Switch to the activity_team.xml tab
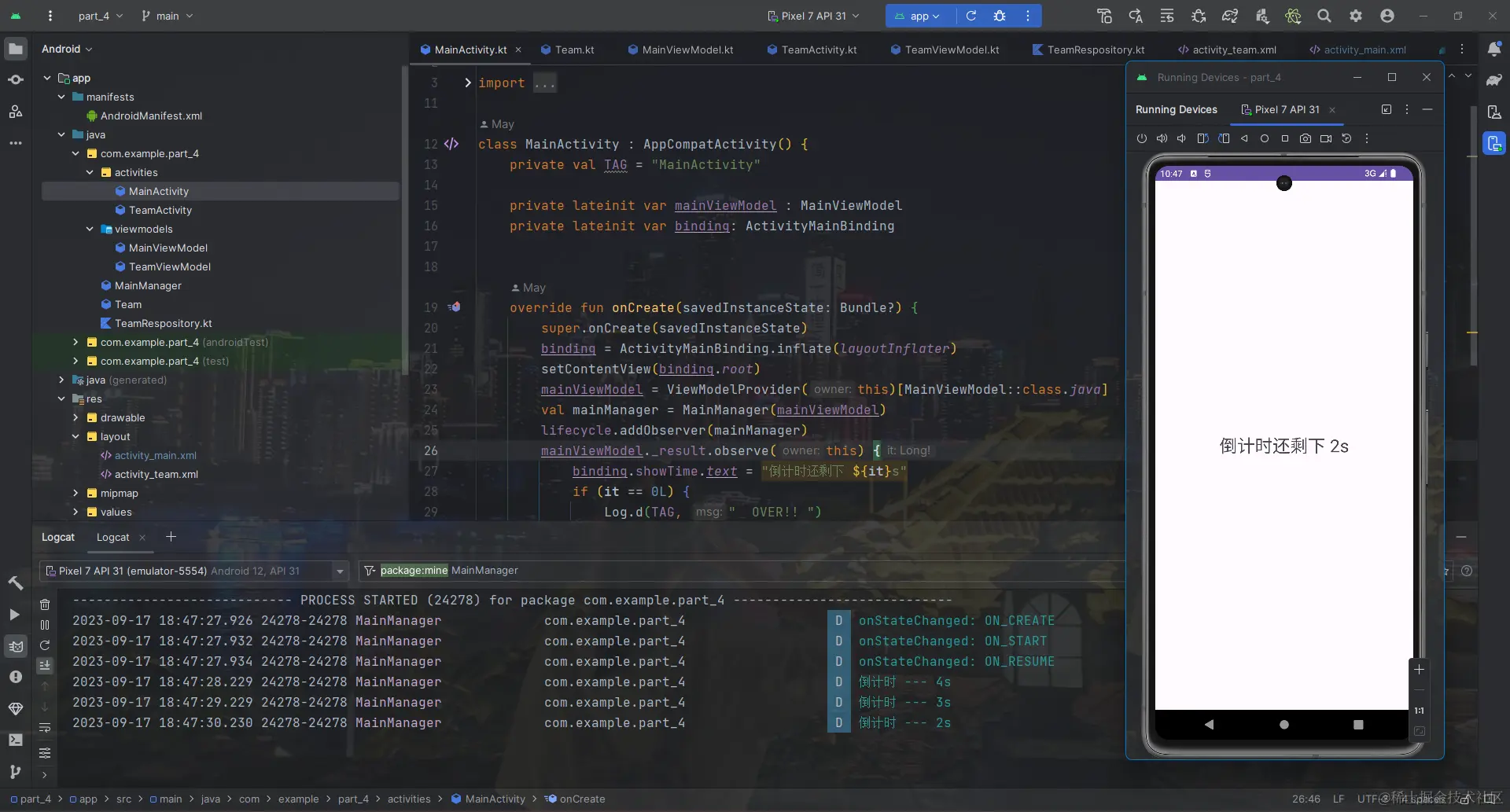 pos(1226,50)
